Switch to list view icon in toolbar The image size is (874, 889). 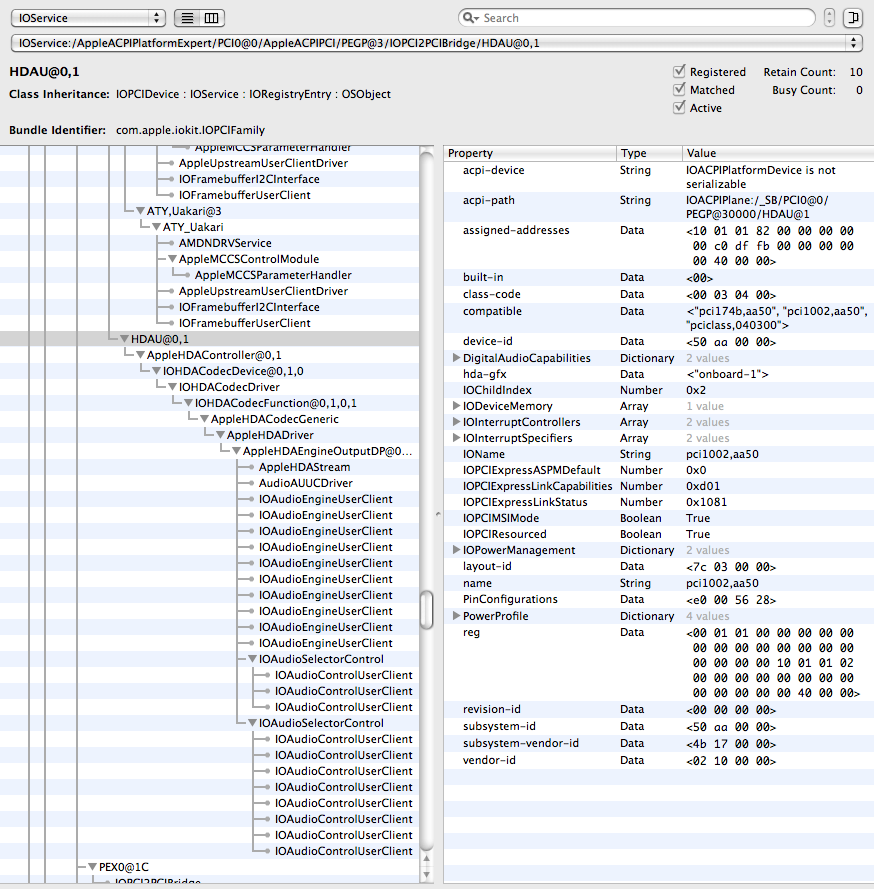pyautogui.click(x=187, y=18)
